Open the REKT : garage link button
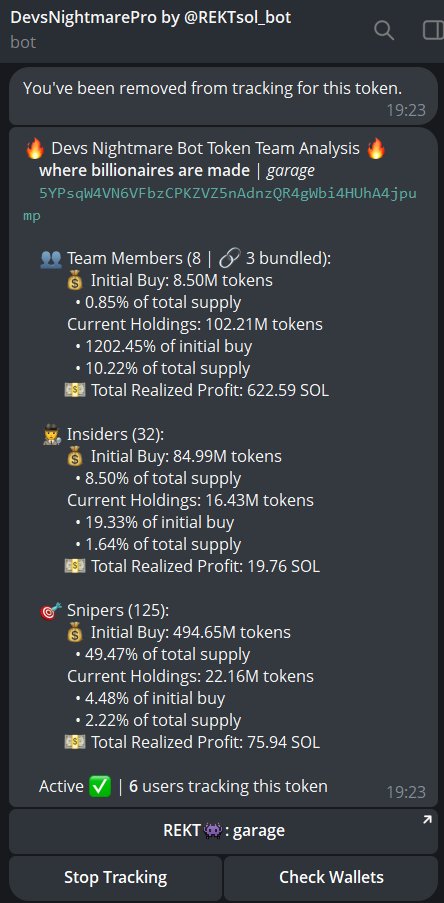Image resolution: width=444 pixels, height=903 pixels. point(223,831)
